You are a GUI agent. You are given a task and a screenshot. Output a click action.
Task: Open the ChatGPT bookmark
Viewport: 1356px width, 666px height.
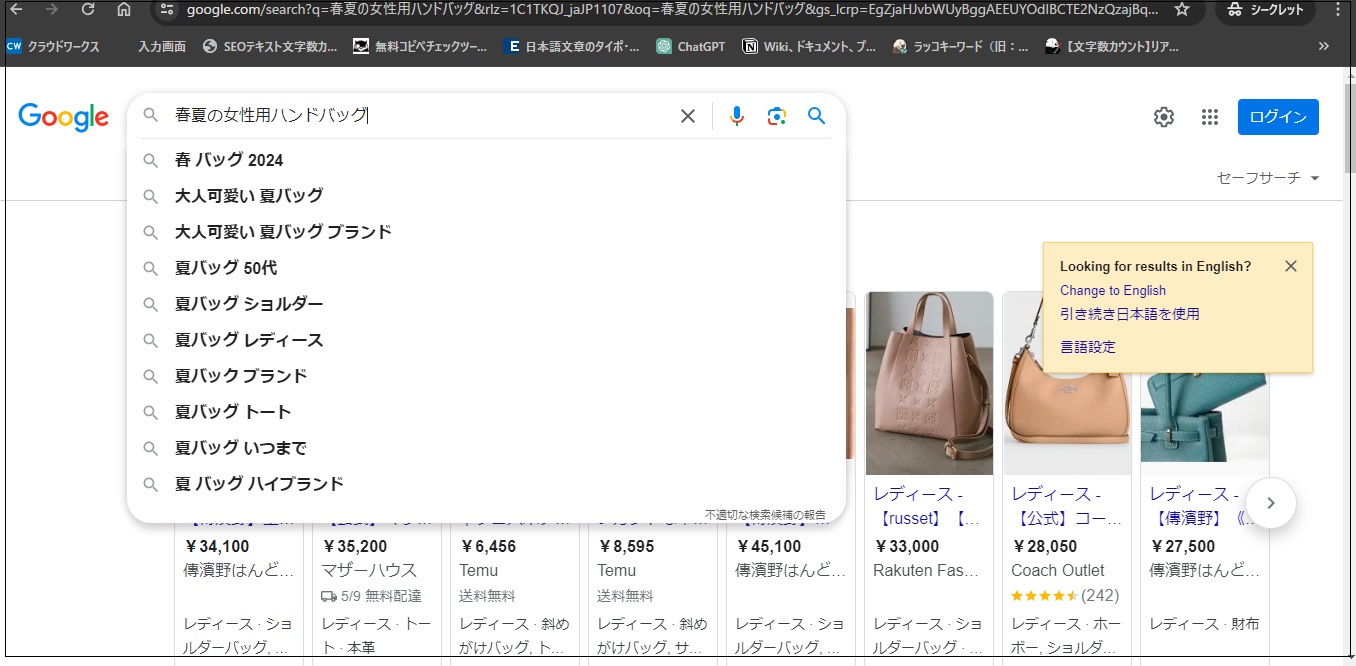click(691, 46)
